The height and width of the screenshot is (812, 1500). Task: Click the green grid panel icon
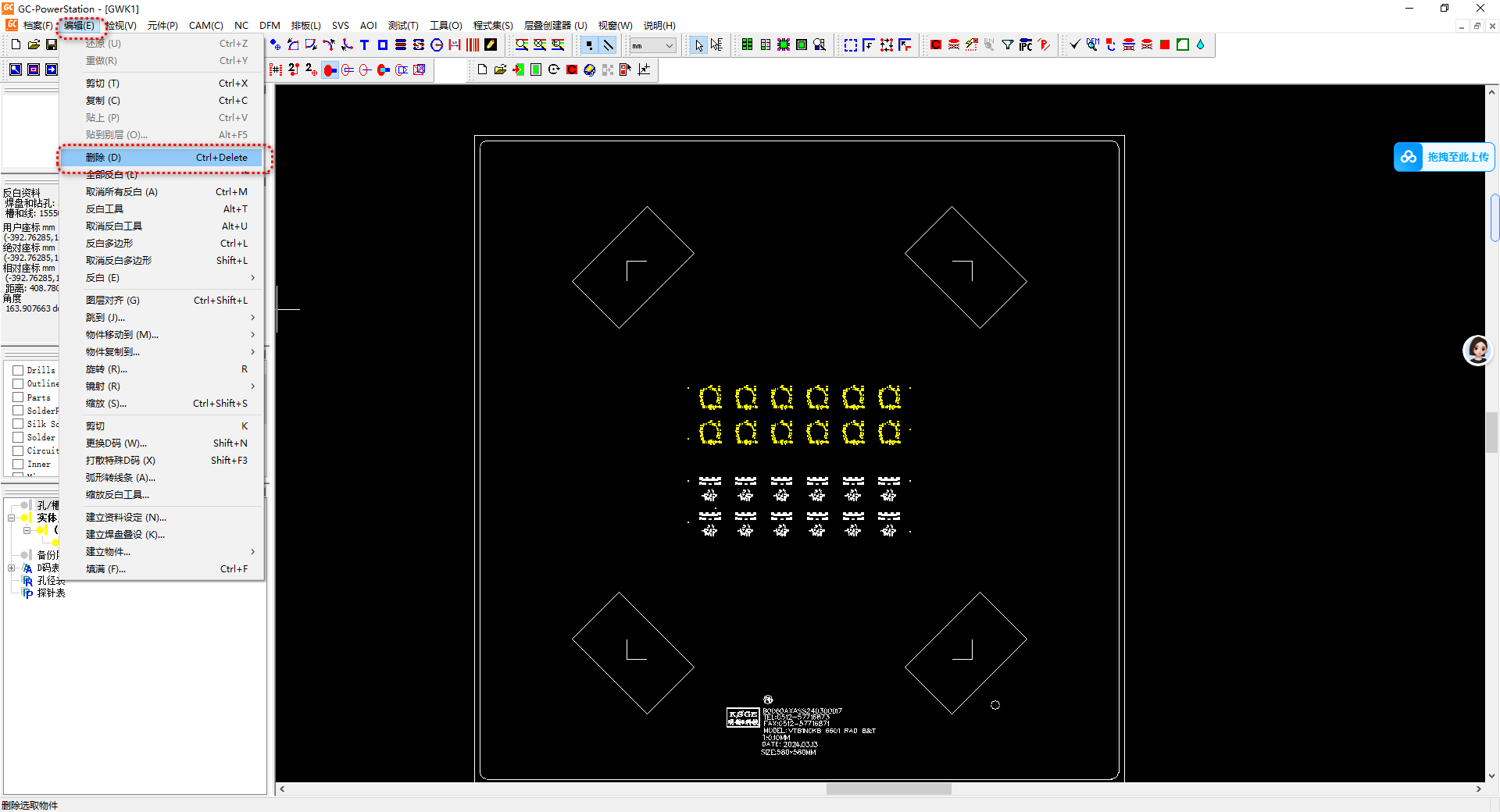(x=748, y=45)
